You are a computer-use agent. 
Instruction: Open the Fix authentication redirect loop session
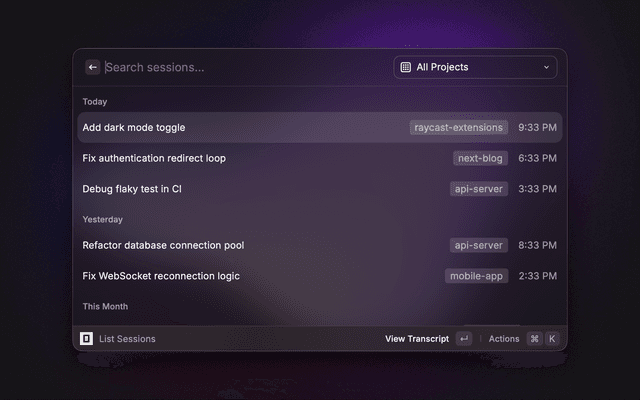click(320, 158)
